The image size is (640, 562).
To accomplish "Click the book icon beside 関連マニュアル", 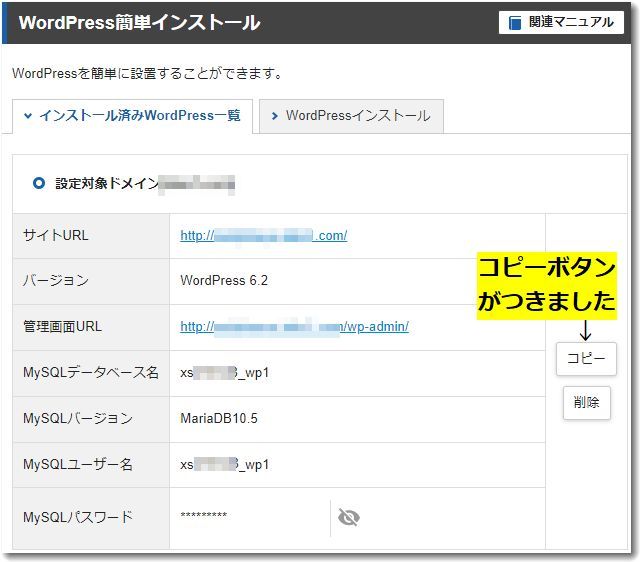I will (x=515, y=22).
